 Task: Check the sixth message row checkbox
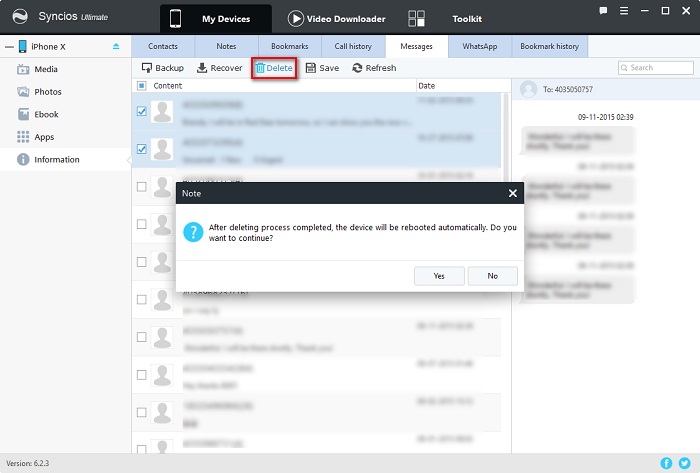coord(142,299)
